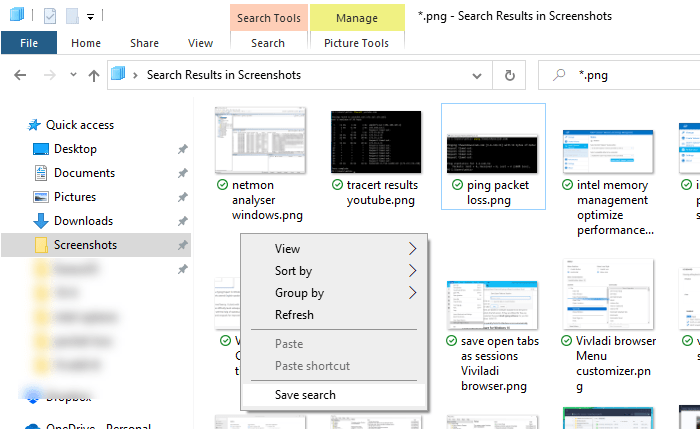Viewport: 700px width, 429px height.
Task: Click the New folder quick access toolbar icon
Action: 72,17
